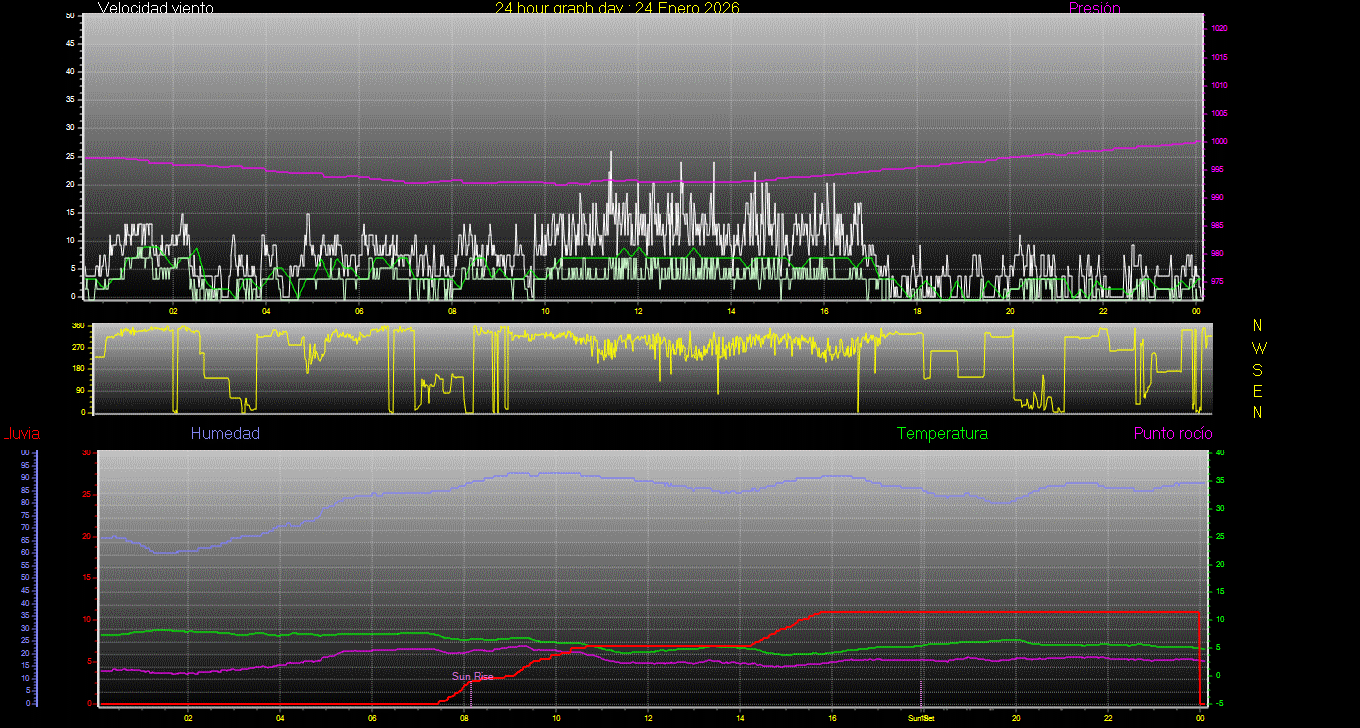The height and width of the screenshot is (728, 1360).
Task: Select the S compass direction letter
Action: [x=1258, y=369]
